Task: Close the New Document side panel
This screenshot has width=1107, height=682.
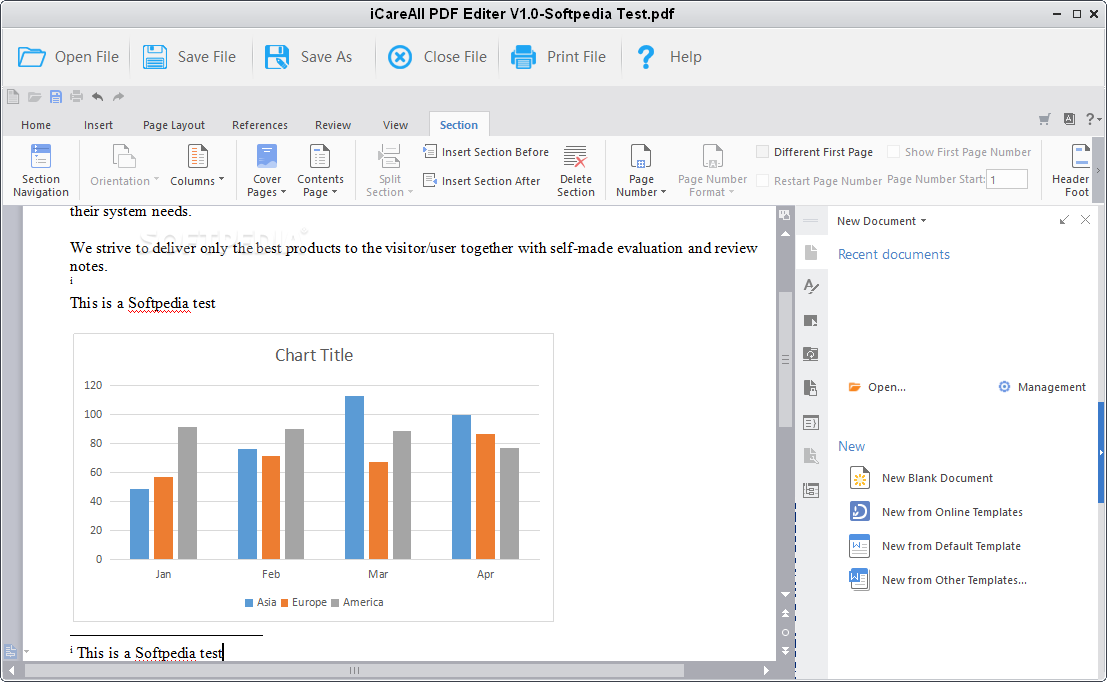Action: [1085, 220]
